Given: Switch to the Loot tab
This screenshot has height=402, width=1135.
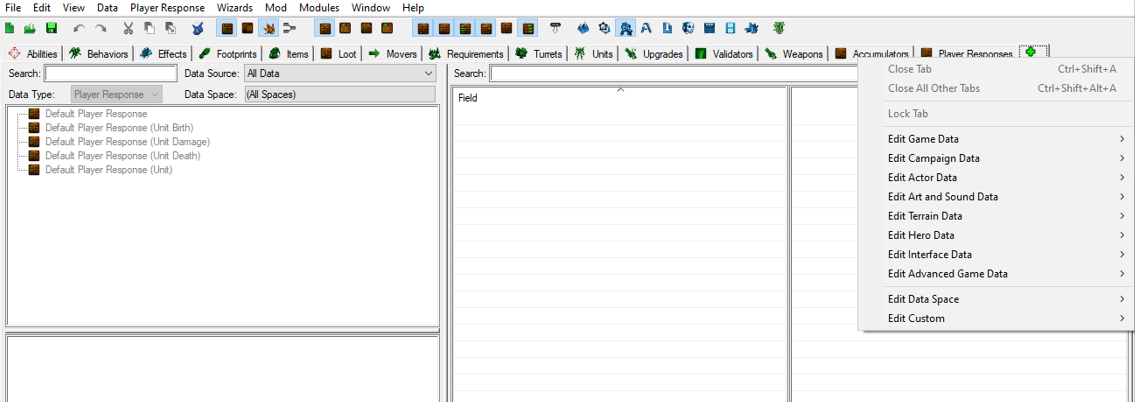Looking at the screenshot, I should coord(338,54).
